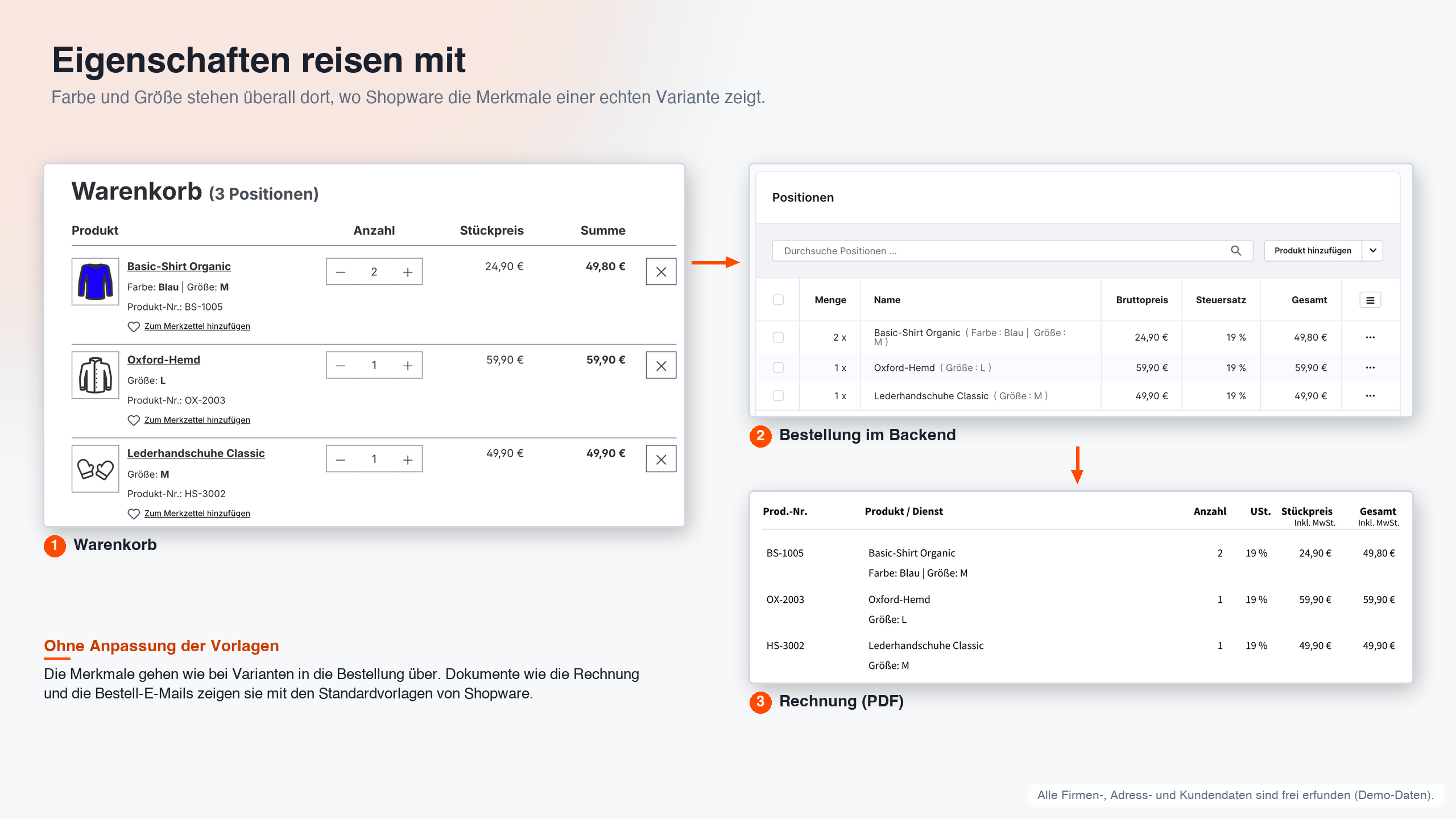1456x819 pixels.
Task: Increase quantity of Basic-Shirt Organic
Action: 408,272
